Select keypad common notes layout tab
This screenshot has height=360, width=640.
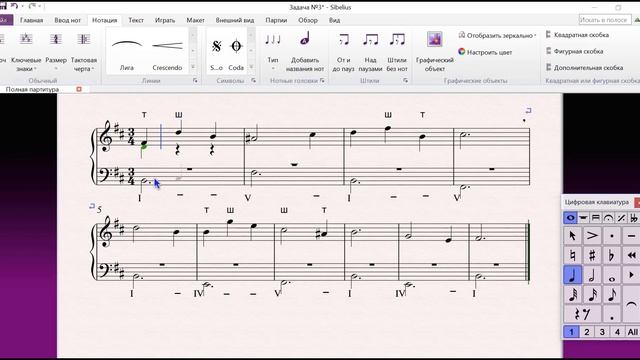coord(570,218)
